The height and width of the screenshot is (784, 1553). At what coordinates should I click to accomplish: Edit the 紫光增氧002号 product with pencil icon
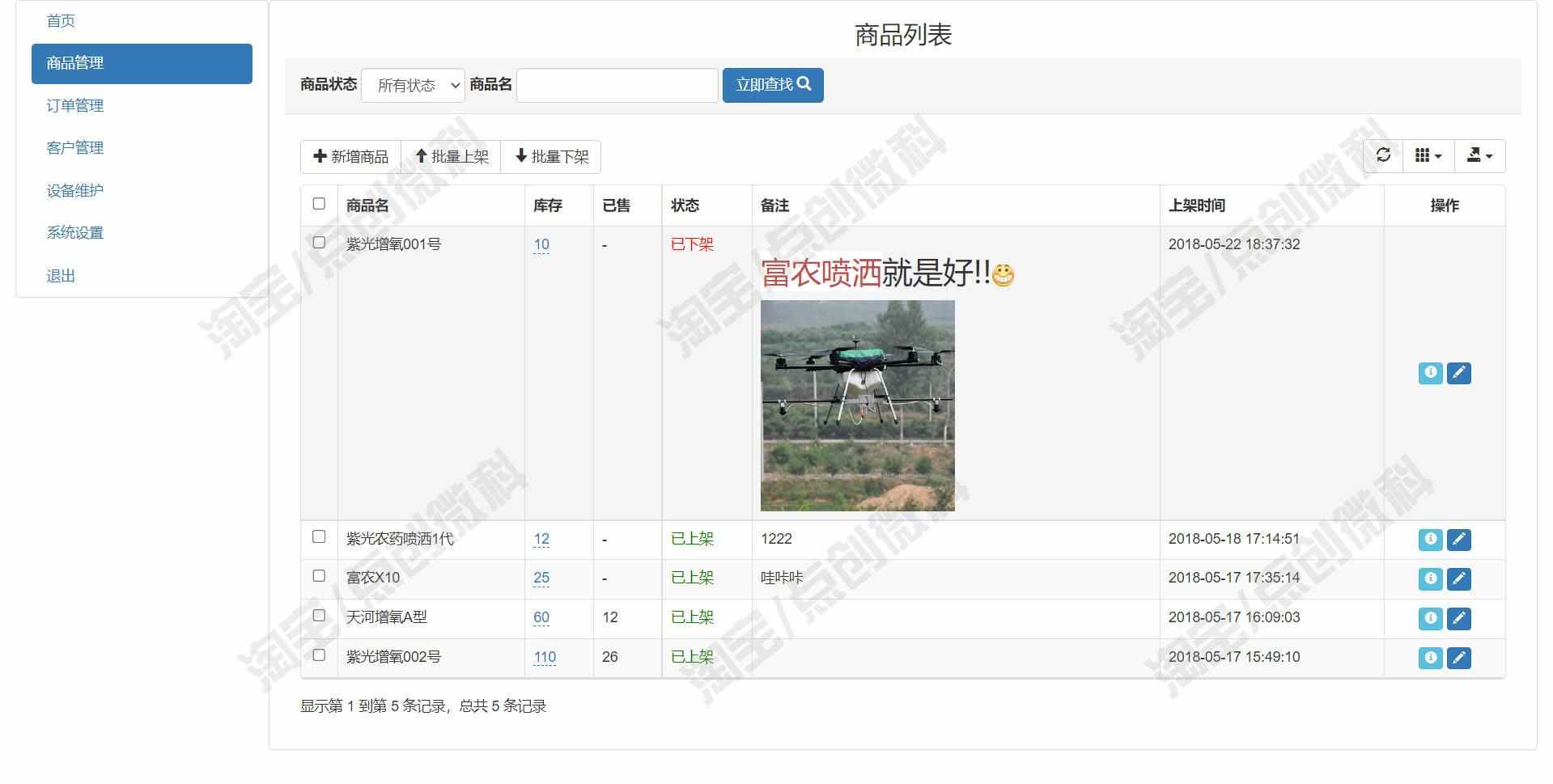pos(1458,658)
